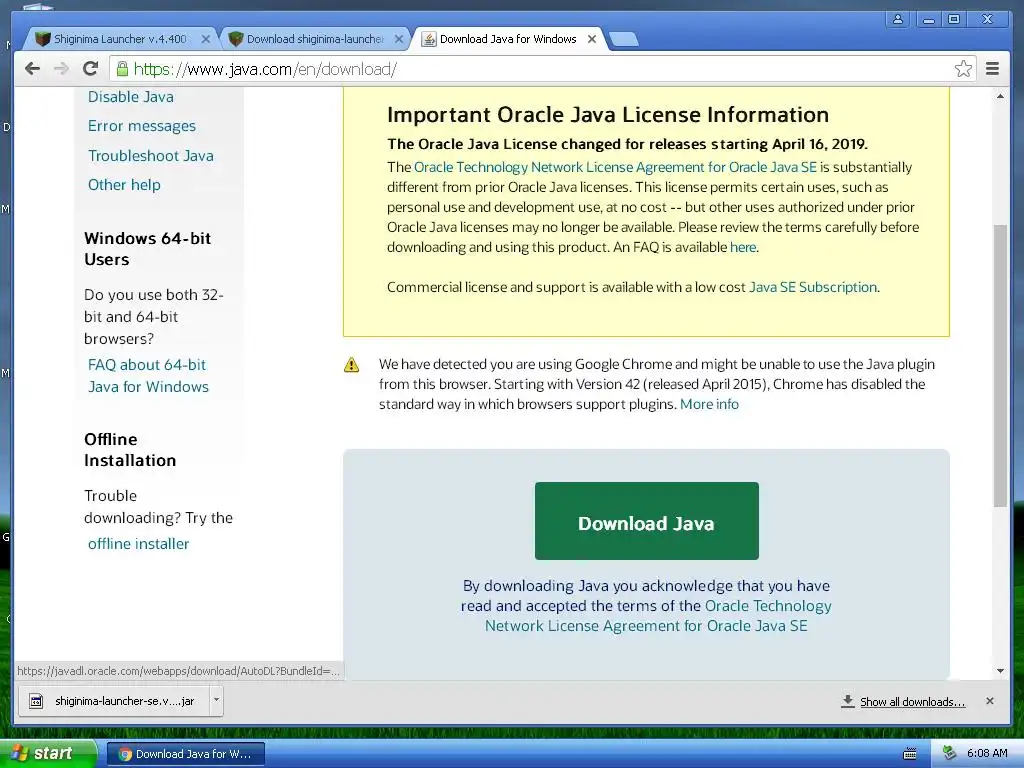Bookmark this page with the star icon
Image resolution: width=1024 pixels, height=768 pixels.
pos(963,69)
